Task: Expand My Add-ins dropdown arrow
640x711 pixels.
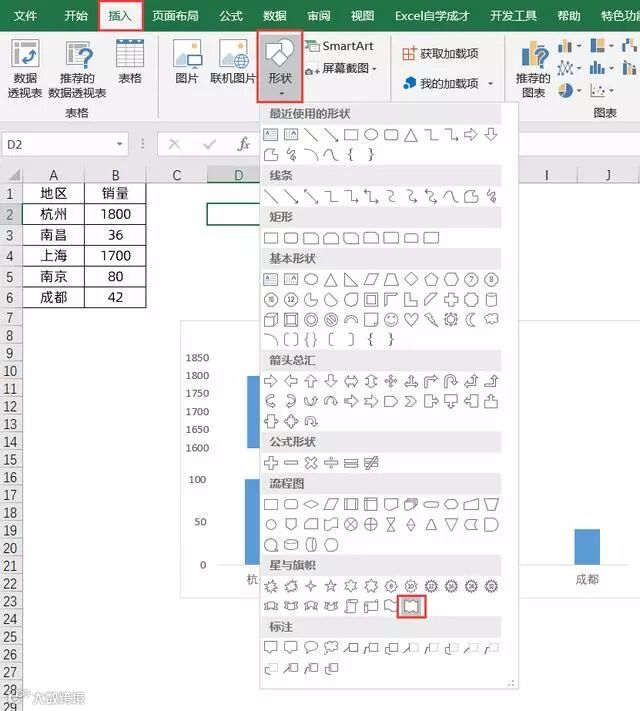Action: pos(490,83)
